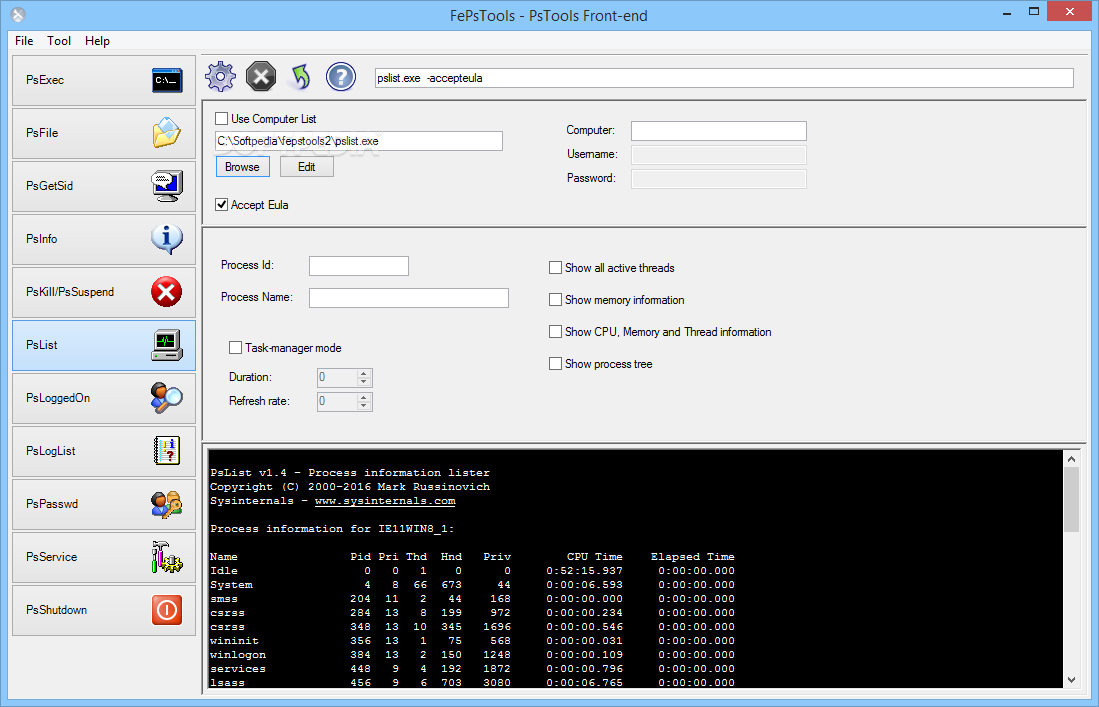
Task: Uncheck the Accept Eula checkbox
Action: 221,205
